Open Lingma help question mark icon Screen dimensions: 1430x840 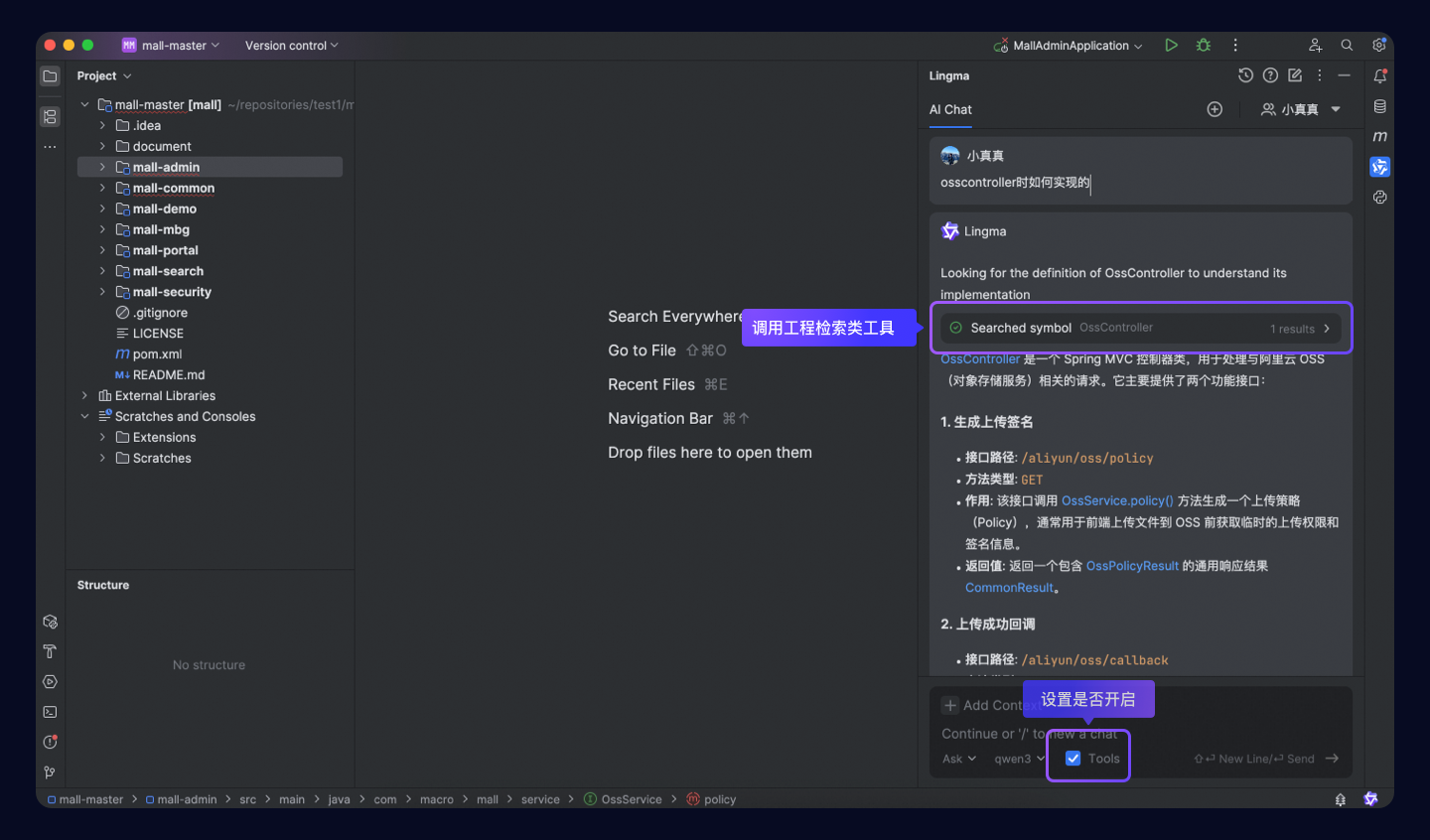tap(1270, 75)
